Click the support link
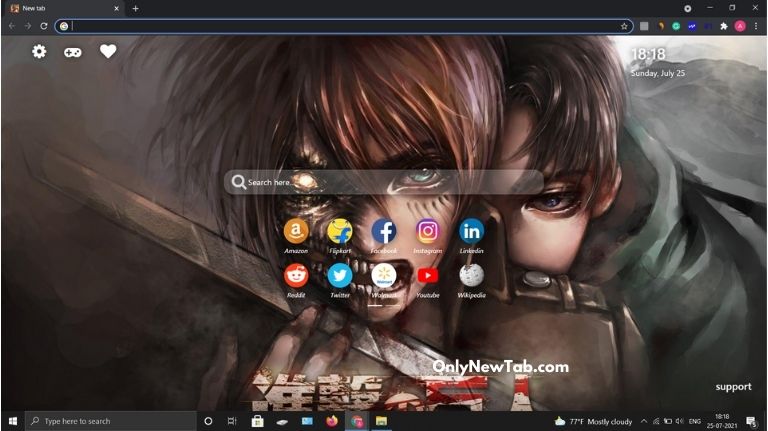 (x=733, y=387)
